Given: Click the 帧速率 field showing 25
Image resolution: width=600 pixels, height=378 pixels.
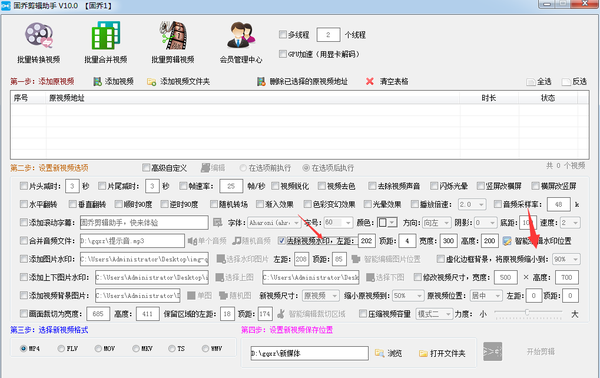Looking at the screenshot, I should click(231, 186).
